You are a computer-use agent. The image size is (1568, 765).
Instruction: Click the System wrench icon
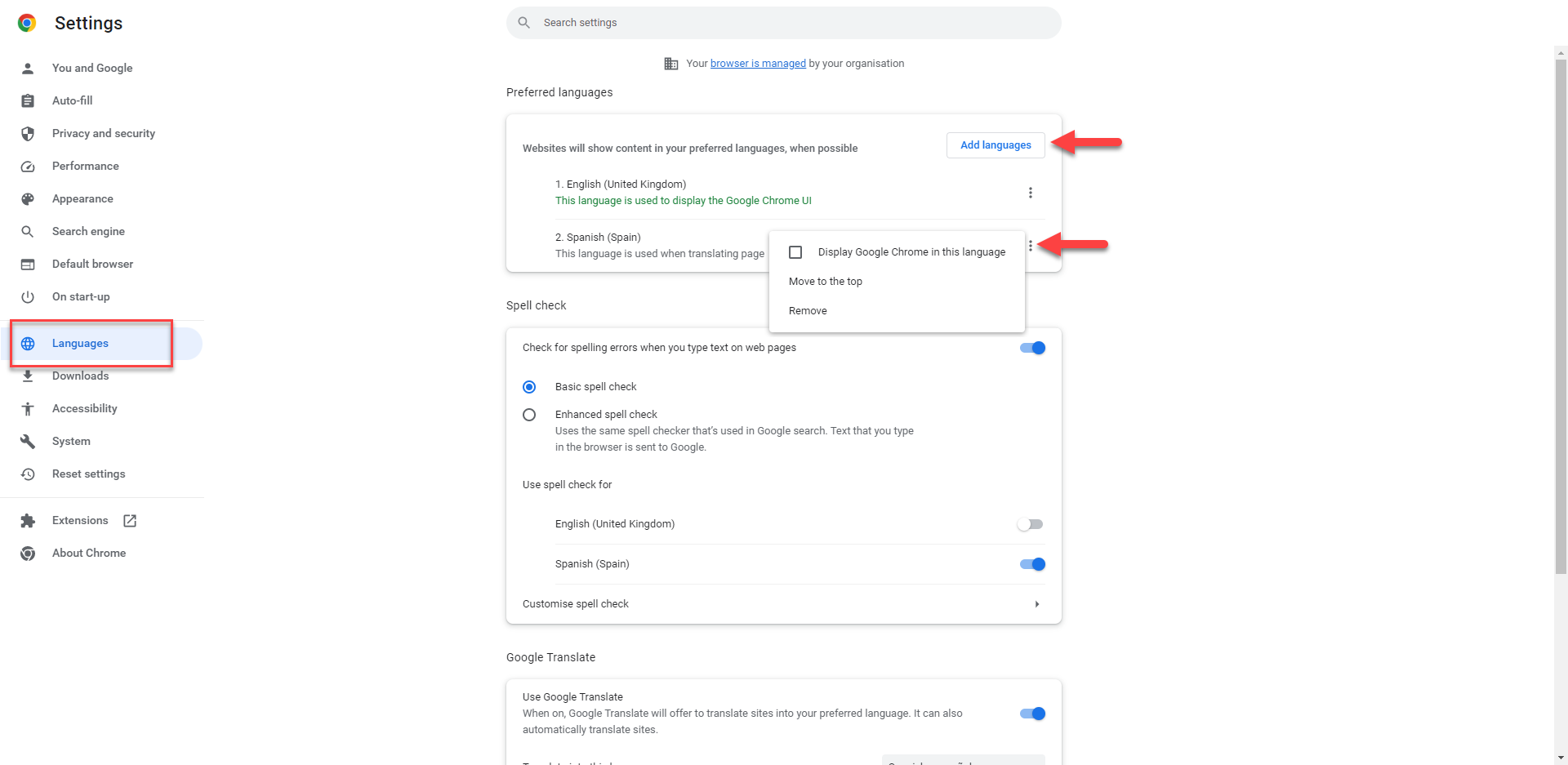coord(28,441)
